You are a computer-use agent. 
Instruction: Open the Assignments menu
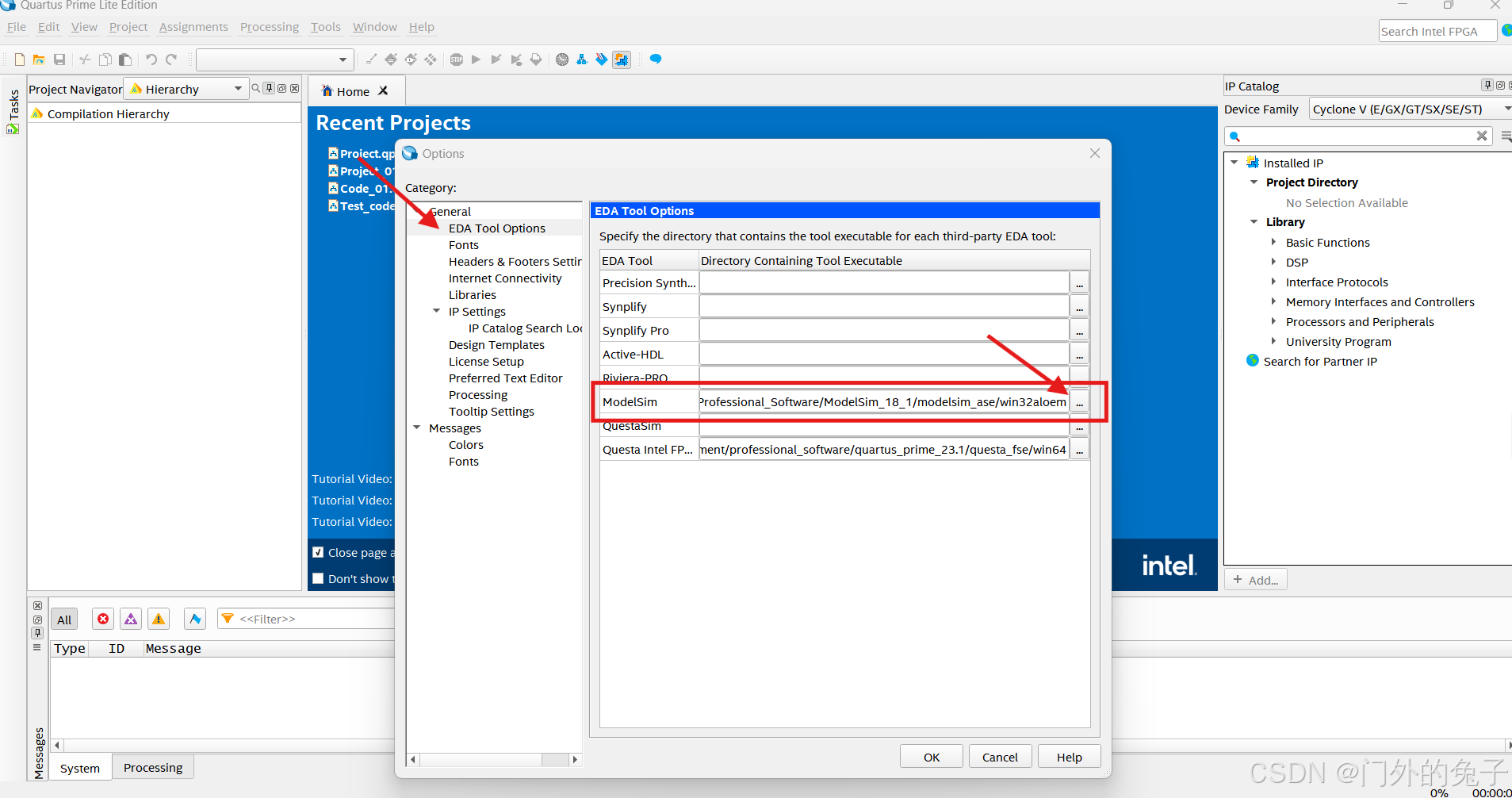click(x=193, y=27)
